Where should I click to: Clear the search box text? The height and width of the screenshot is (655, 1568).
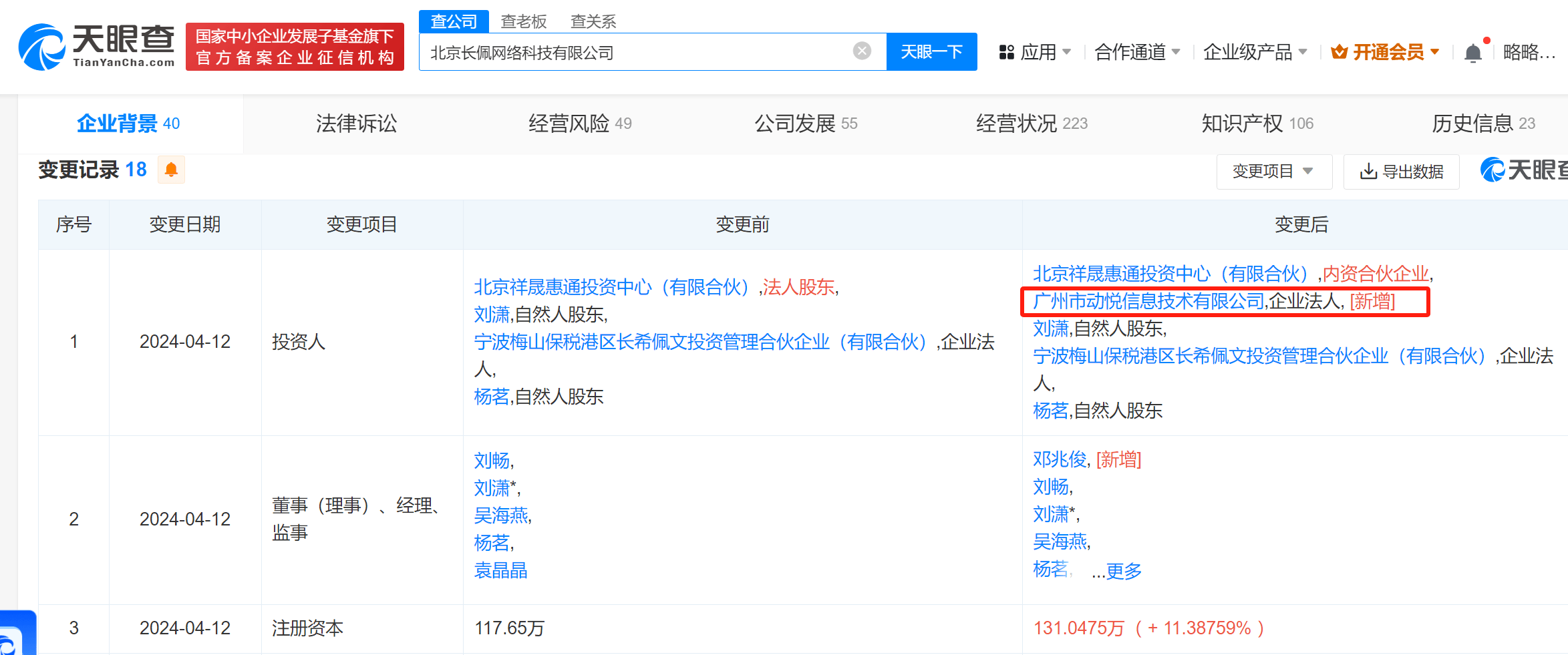[862, 51]
